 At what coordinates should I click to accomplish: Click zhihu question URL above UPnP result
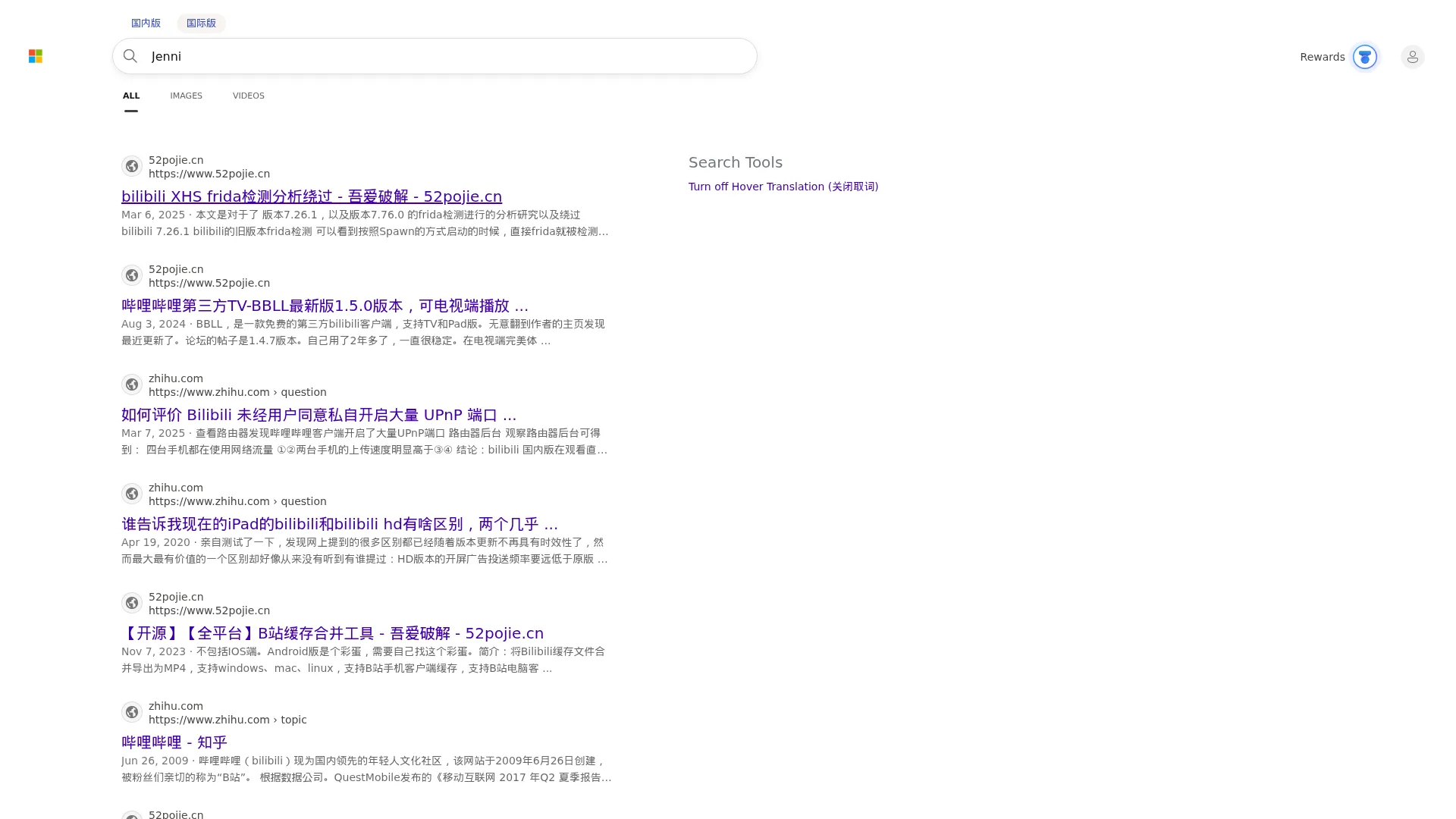(237, 392)
